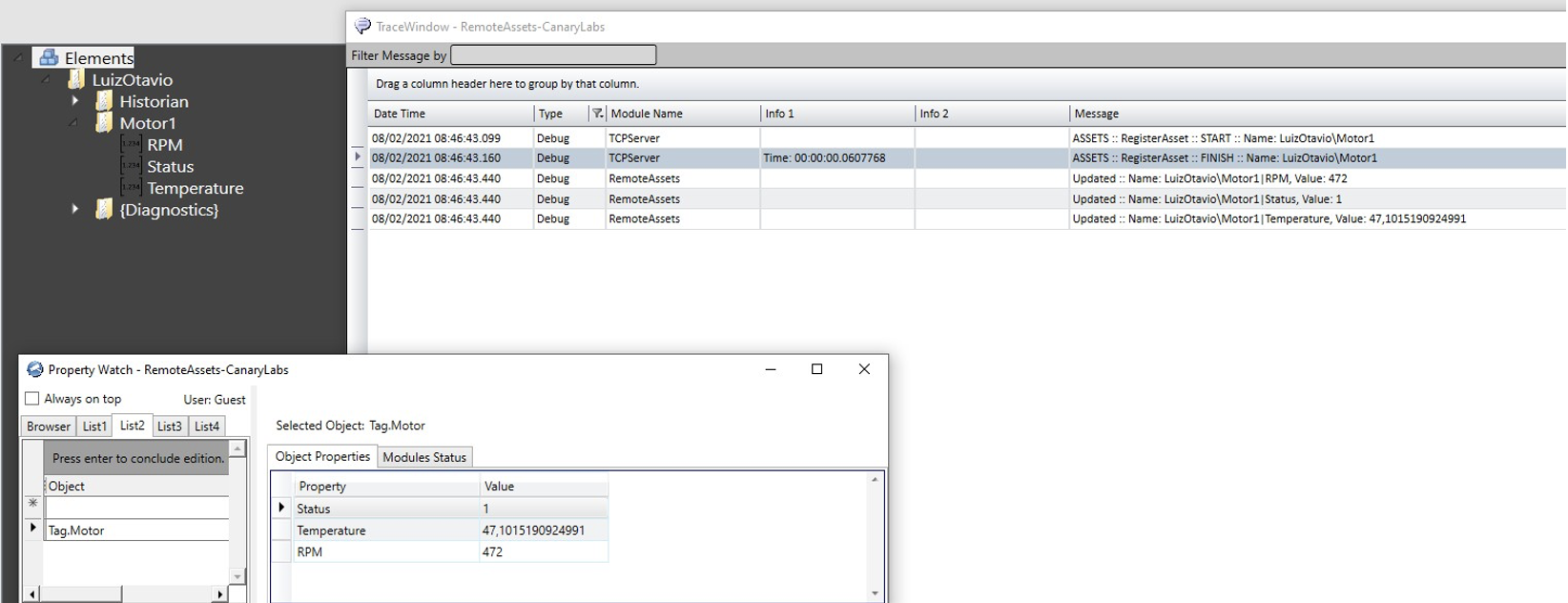The image size is (1568, 603).
Task: Click the Object column header
Action: click(x=136, y=486)
